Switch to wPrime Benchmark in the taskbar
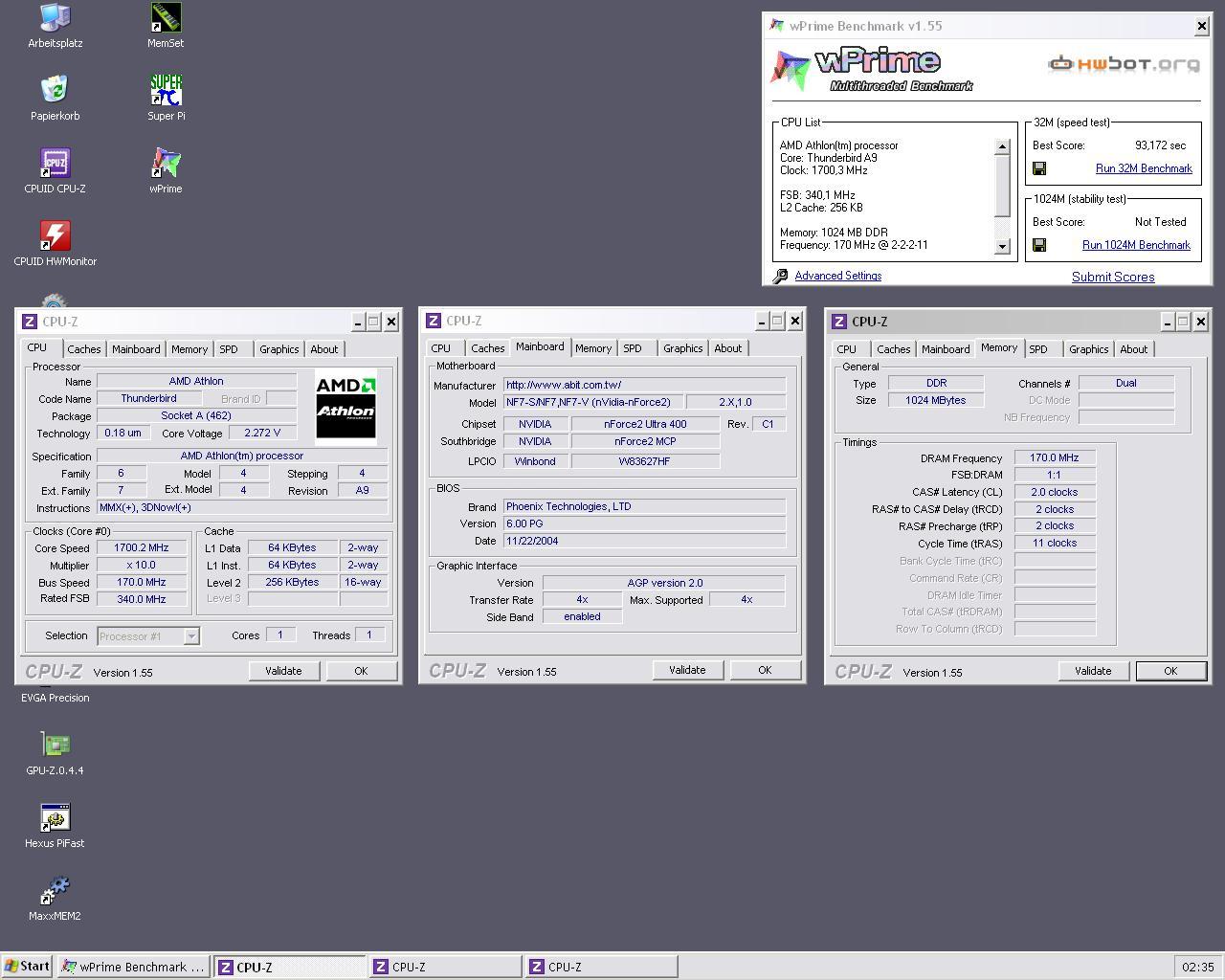The image size is (1225, 980). [x=133, y=967]
